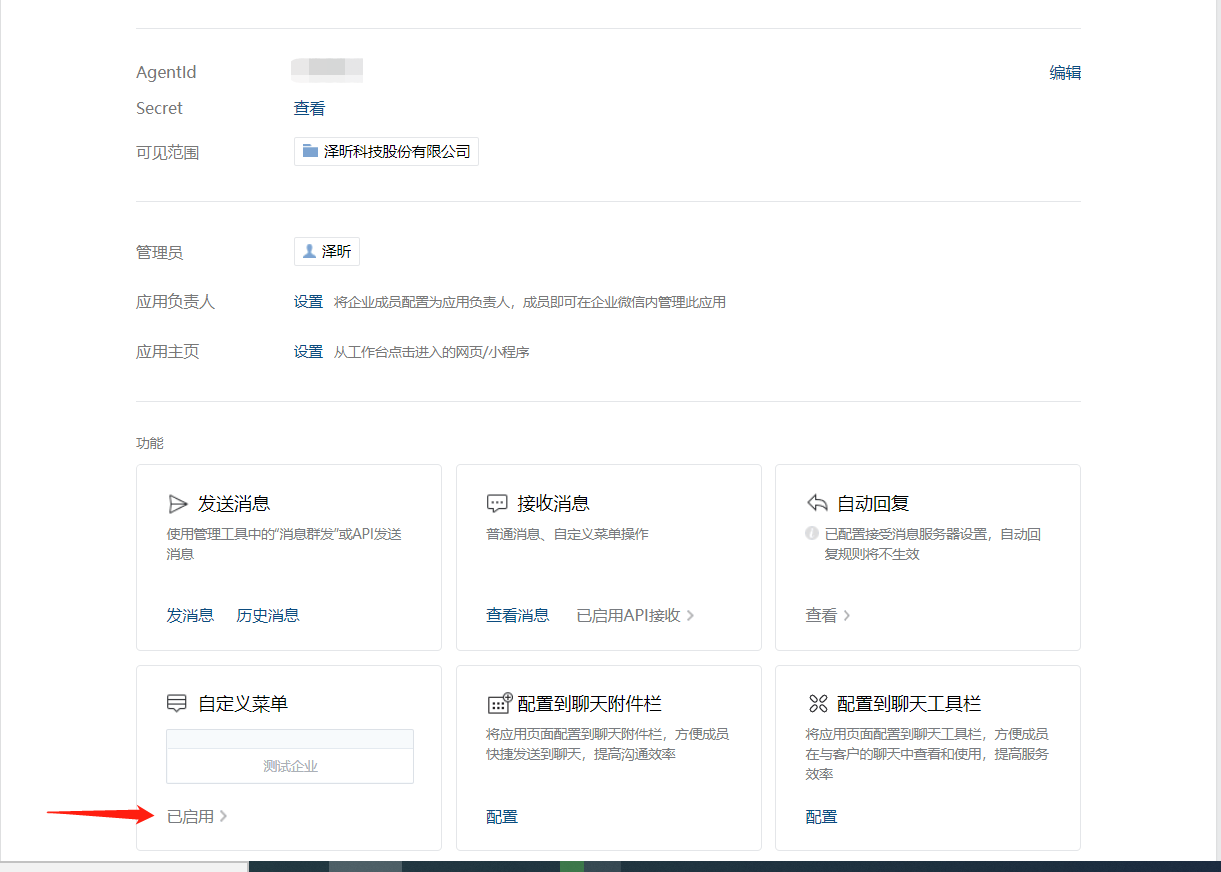Click 配置到聊天附件栏 card title
The width and height of the screenshot is (1221, 872).
tap(590, 704)
